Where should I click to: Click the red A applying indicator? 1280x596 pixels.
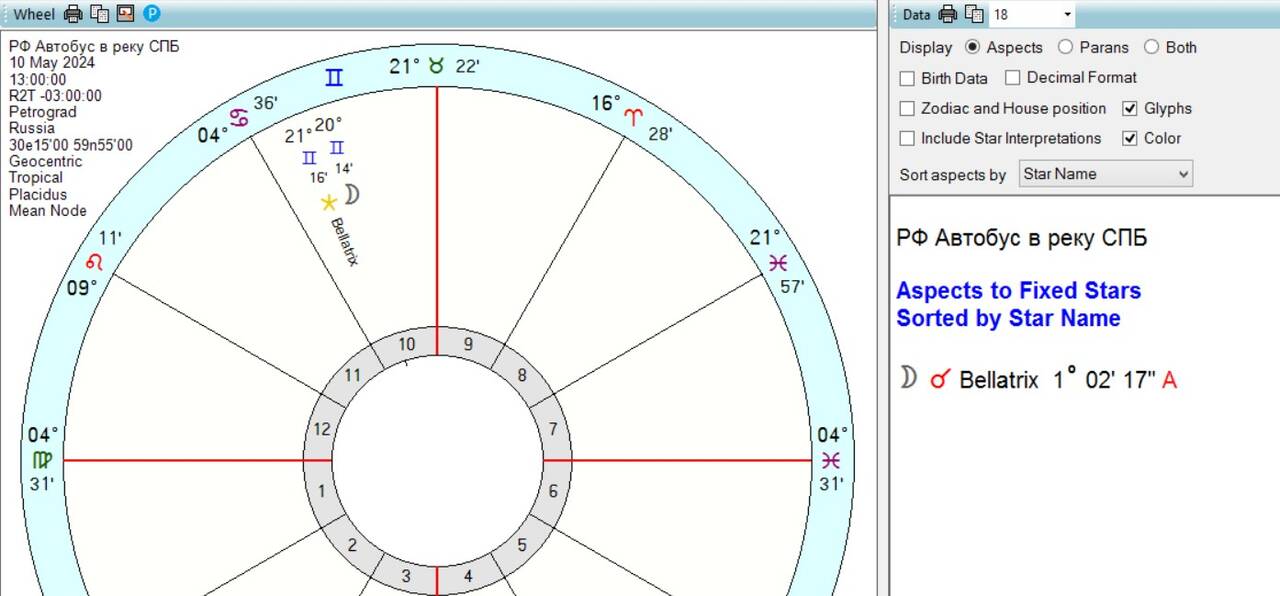(1169, 380)
